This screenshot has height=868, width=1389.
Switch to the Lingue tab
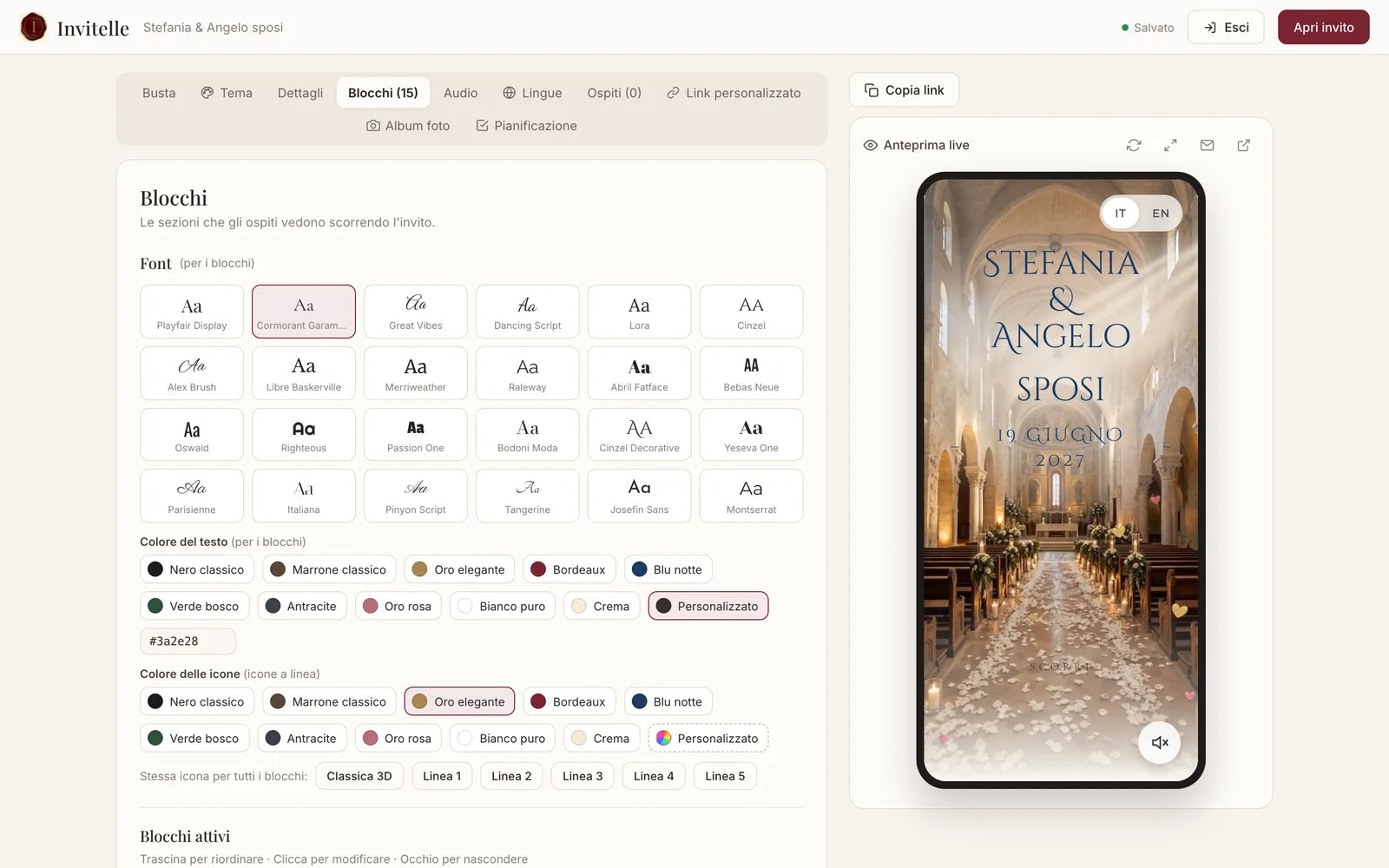pyautogui.click(x=532, y=93)
